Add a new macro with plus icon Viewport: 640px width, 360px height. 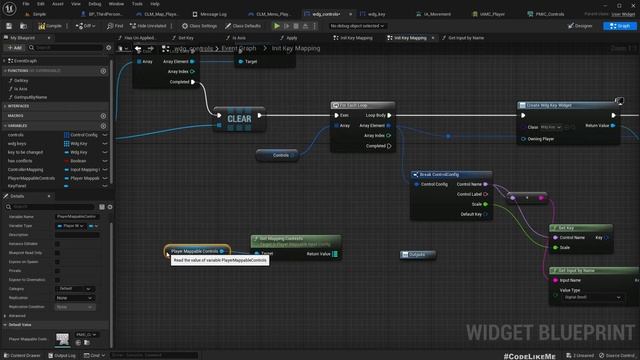point(103,116)
